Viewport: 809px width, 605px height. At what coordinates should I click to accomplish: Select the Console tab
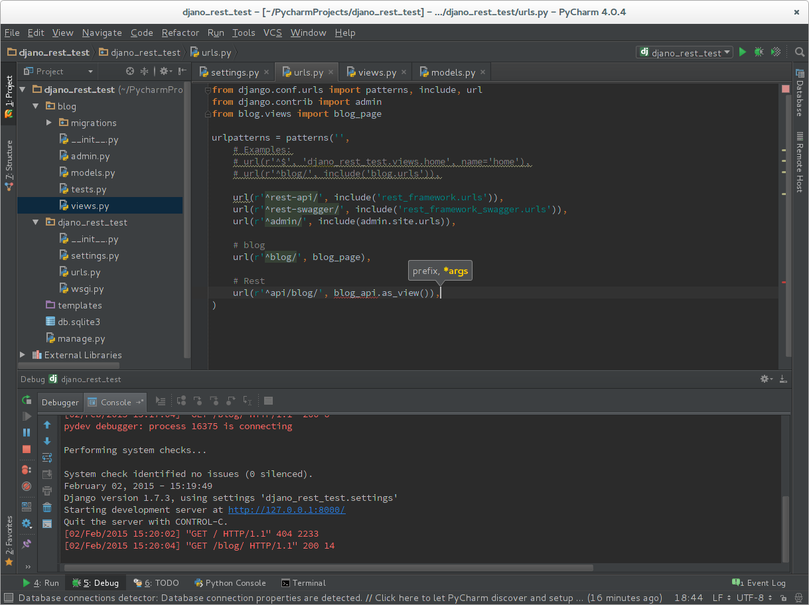click(x=116, y=402)
